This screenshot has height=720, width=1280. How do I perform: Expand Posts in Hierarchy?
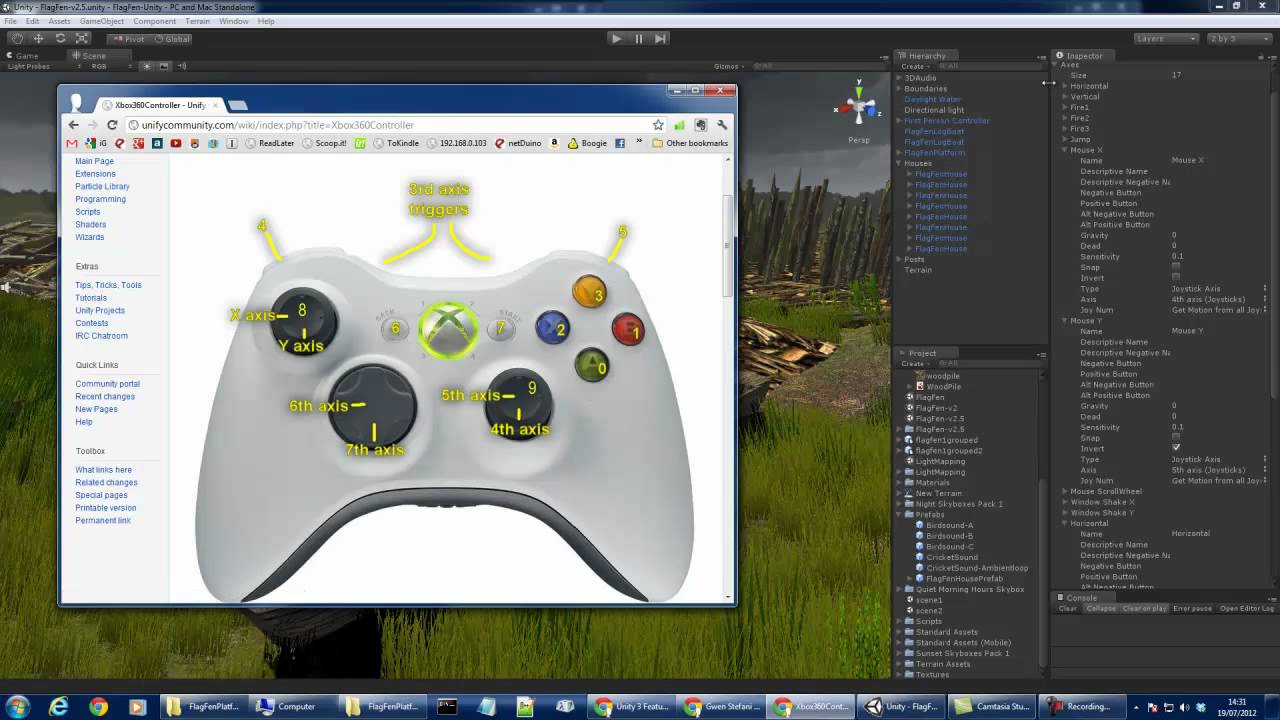click(x=899, y=259)
